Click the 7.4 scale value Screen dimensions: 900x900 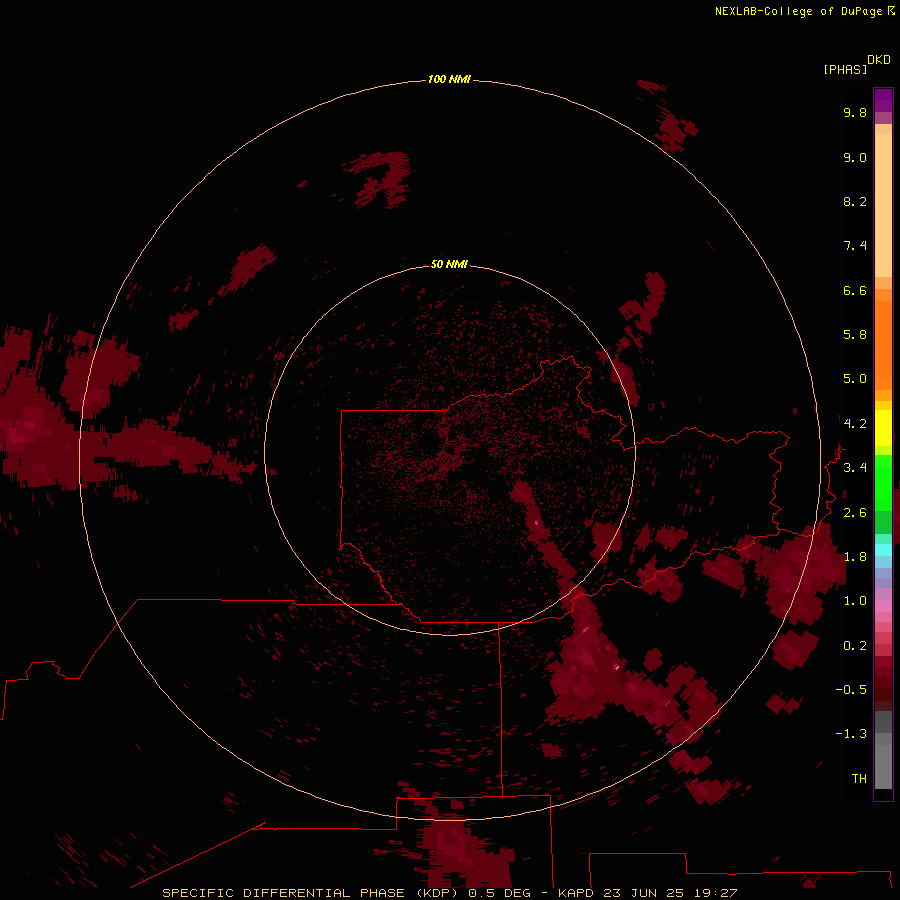[855, 246]
